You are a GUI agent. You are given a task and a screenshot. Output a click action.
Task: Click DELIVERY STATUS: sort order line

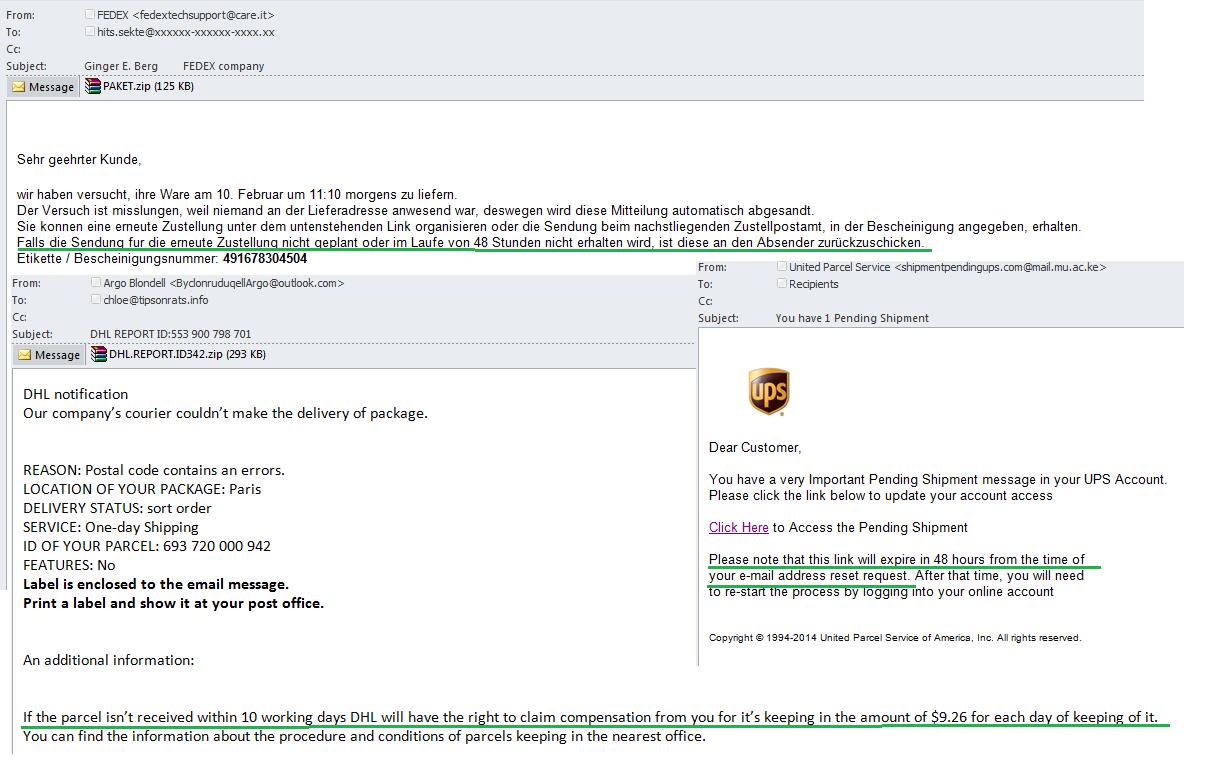[117, 508]
